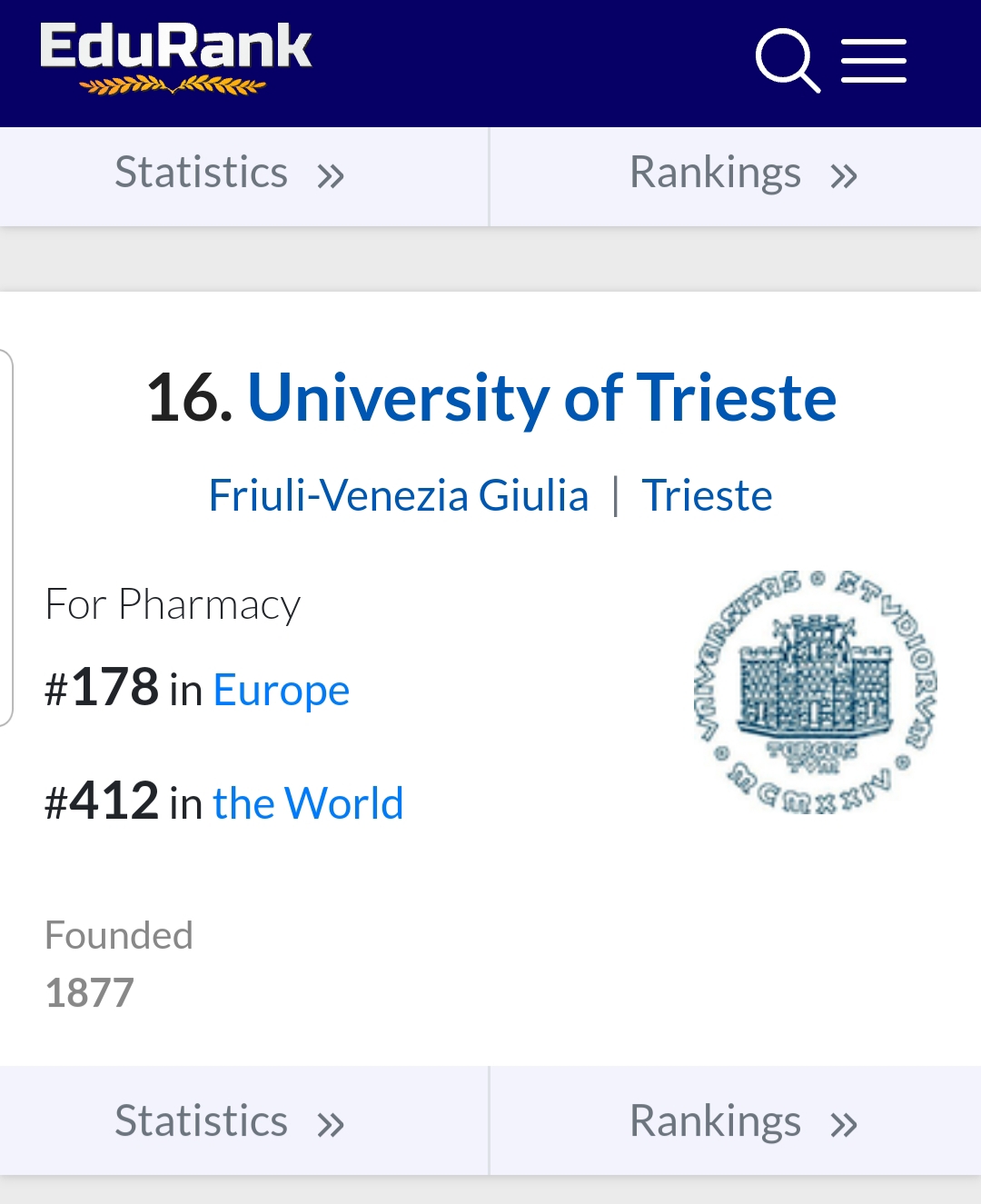Open the University of Trieste link

[x=541, y=398]
